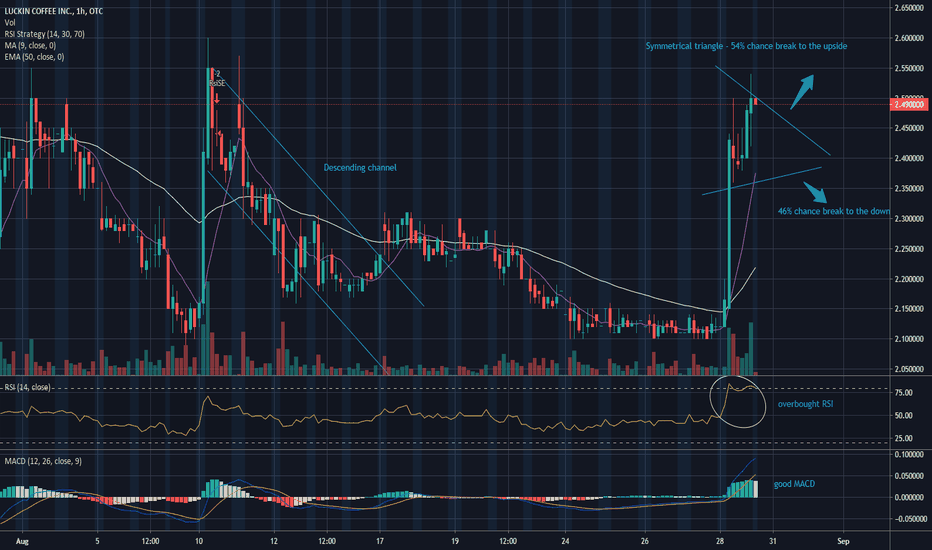The height and width of the screenshot is (550, 932).
Task: Click the 75.00 RSI axis label
Action: (903, 393)
